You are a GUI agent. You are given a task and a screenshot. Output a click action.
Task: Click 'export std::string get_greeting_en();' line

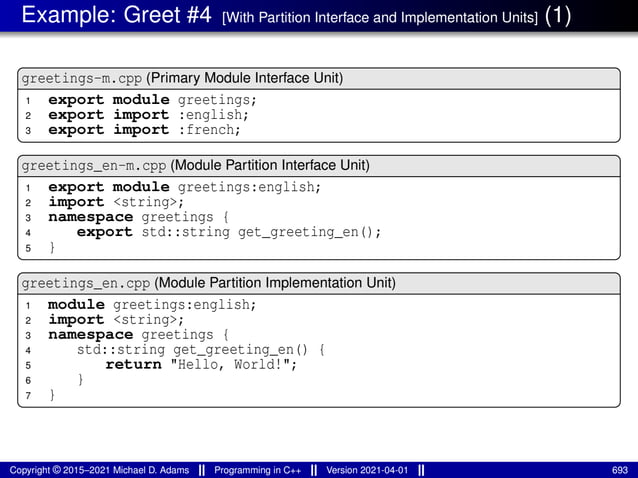[x=229, y=232]
